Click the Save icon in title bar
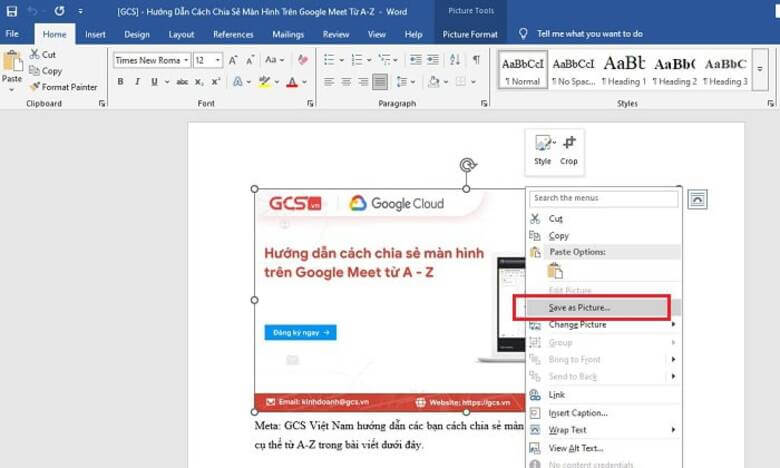The image size is (780, 468). [11, 11]
